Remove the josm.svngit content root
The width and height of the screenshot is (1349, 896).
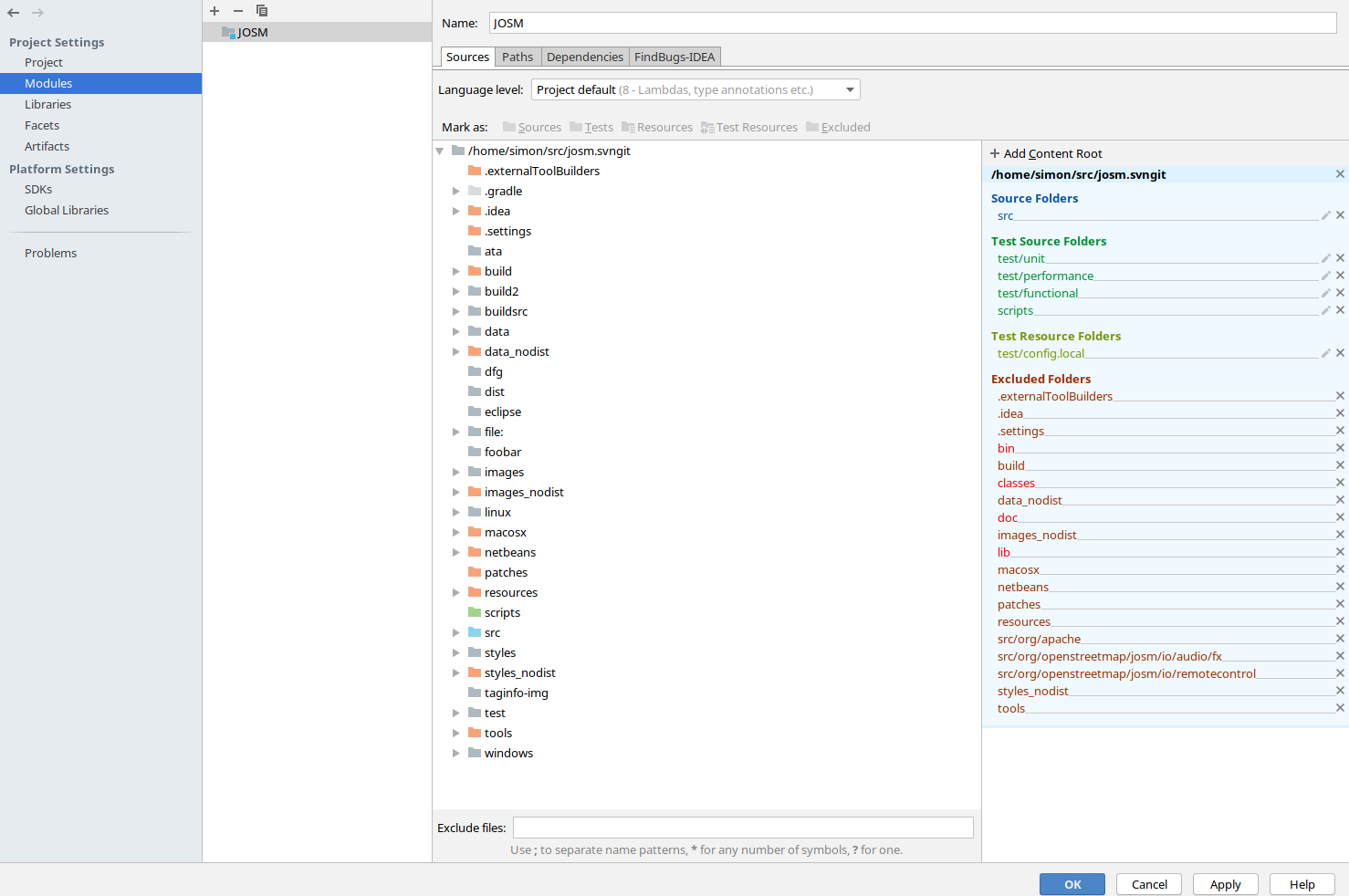tap(1340, 174)
